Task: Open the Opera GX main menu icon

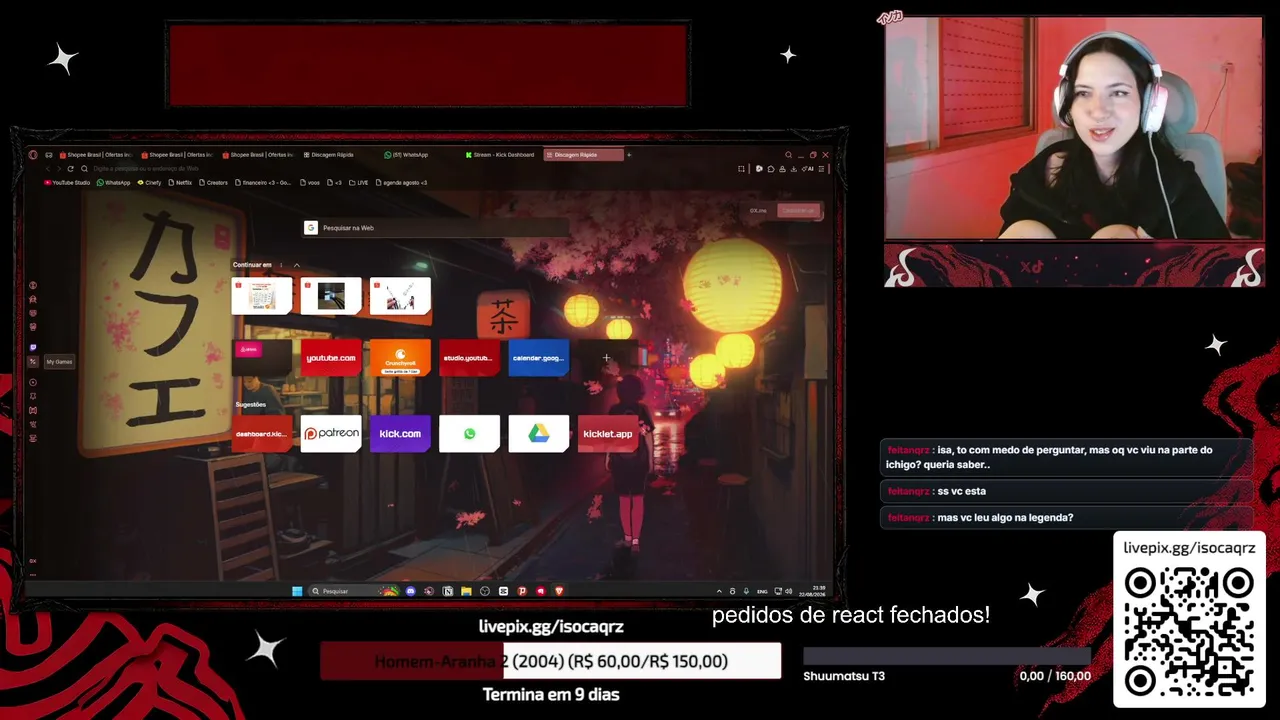Action: point(33,155)
